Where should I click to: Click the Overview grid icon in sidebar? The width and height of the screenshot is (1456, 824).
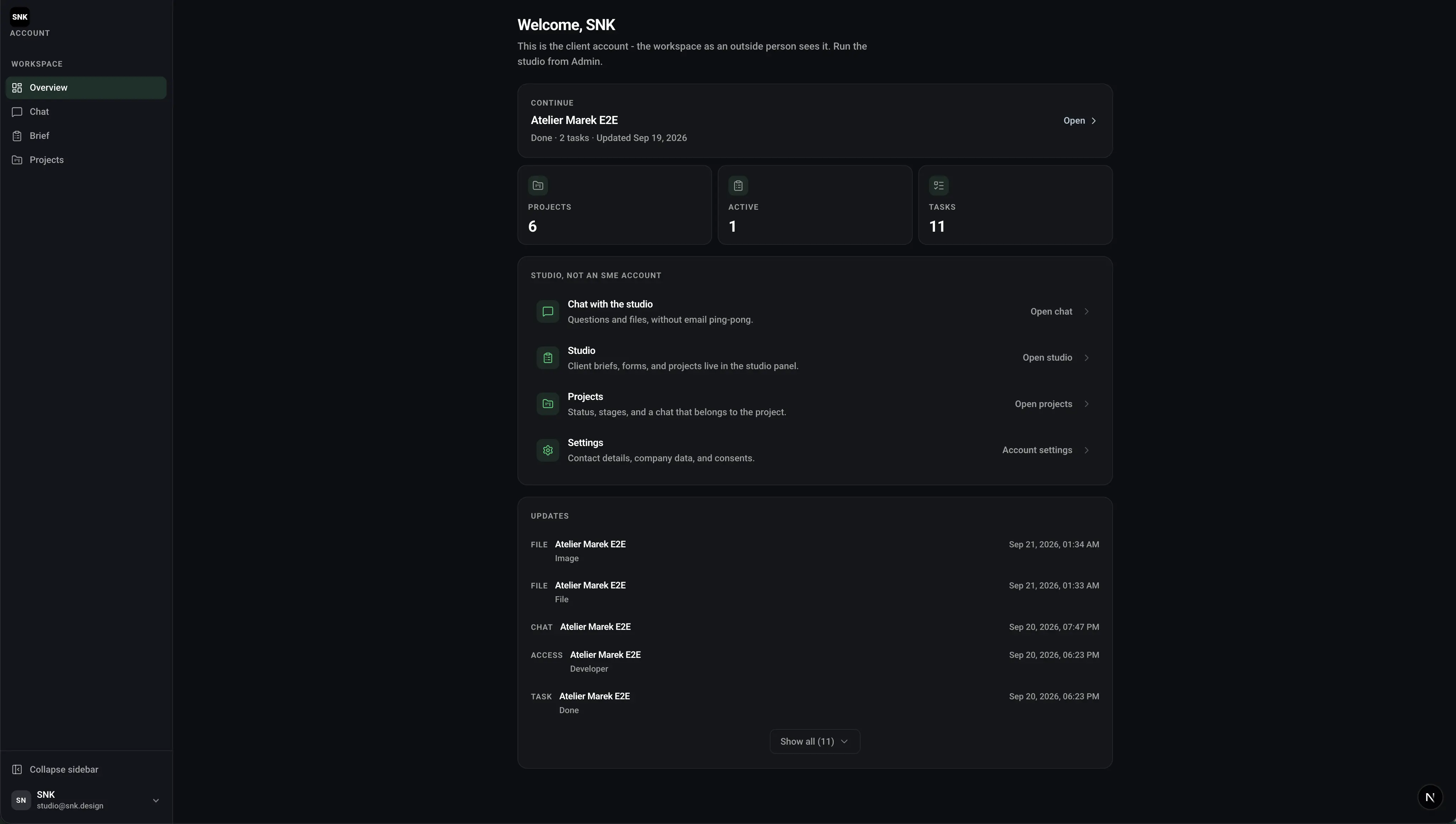click(17, 88)
